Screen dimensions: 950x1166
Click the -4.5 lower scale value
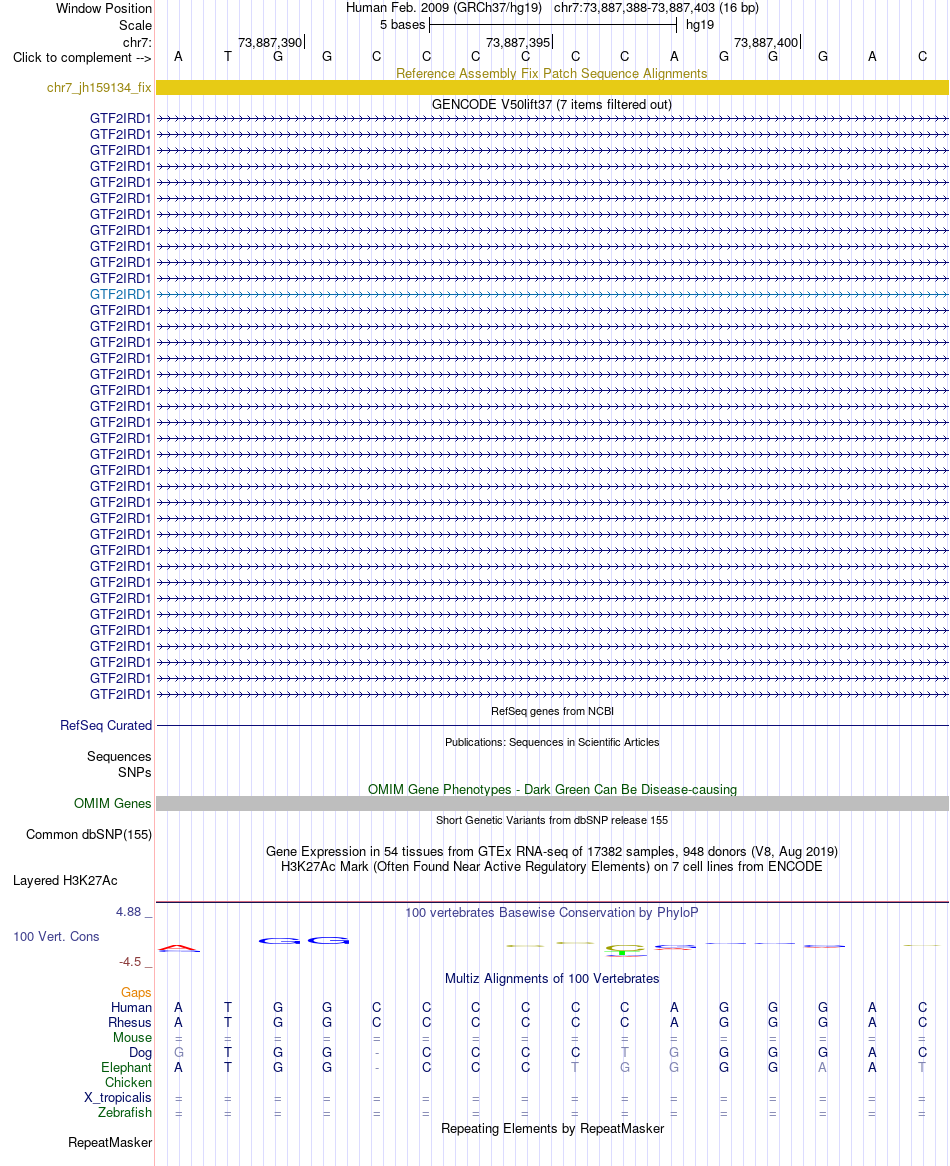(130, 962)
